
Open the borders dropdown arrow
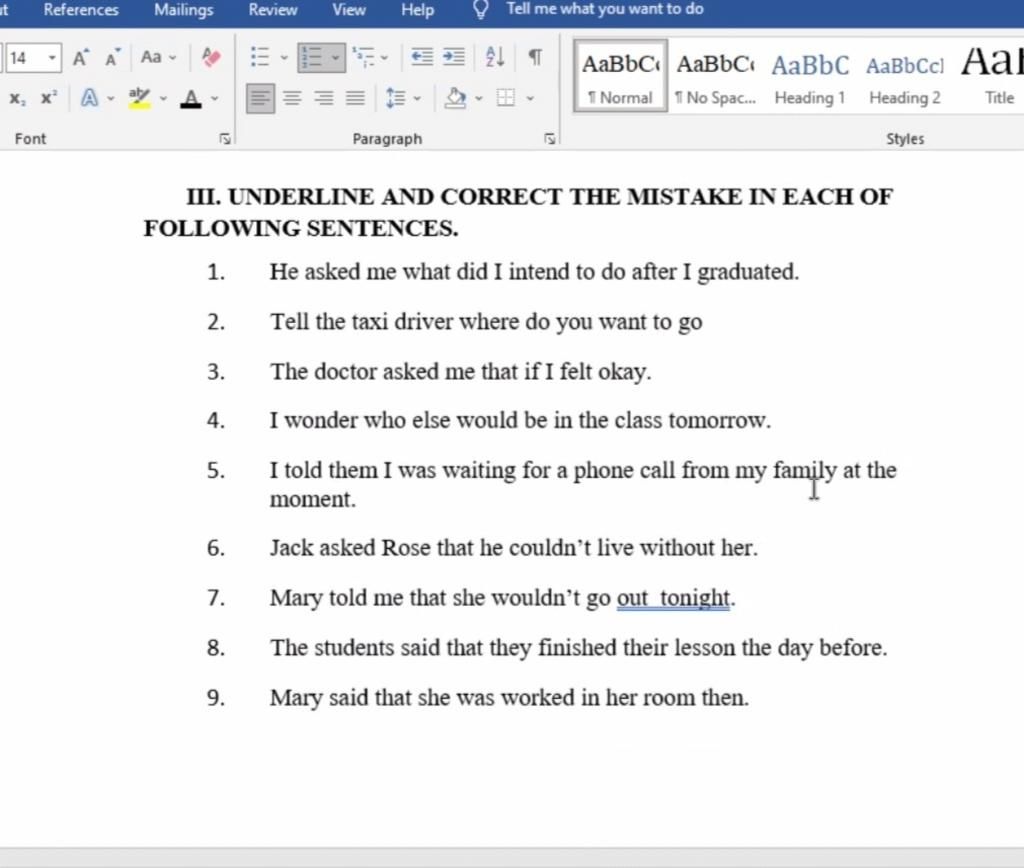tap(530, 99)
